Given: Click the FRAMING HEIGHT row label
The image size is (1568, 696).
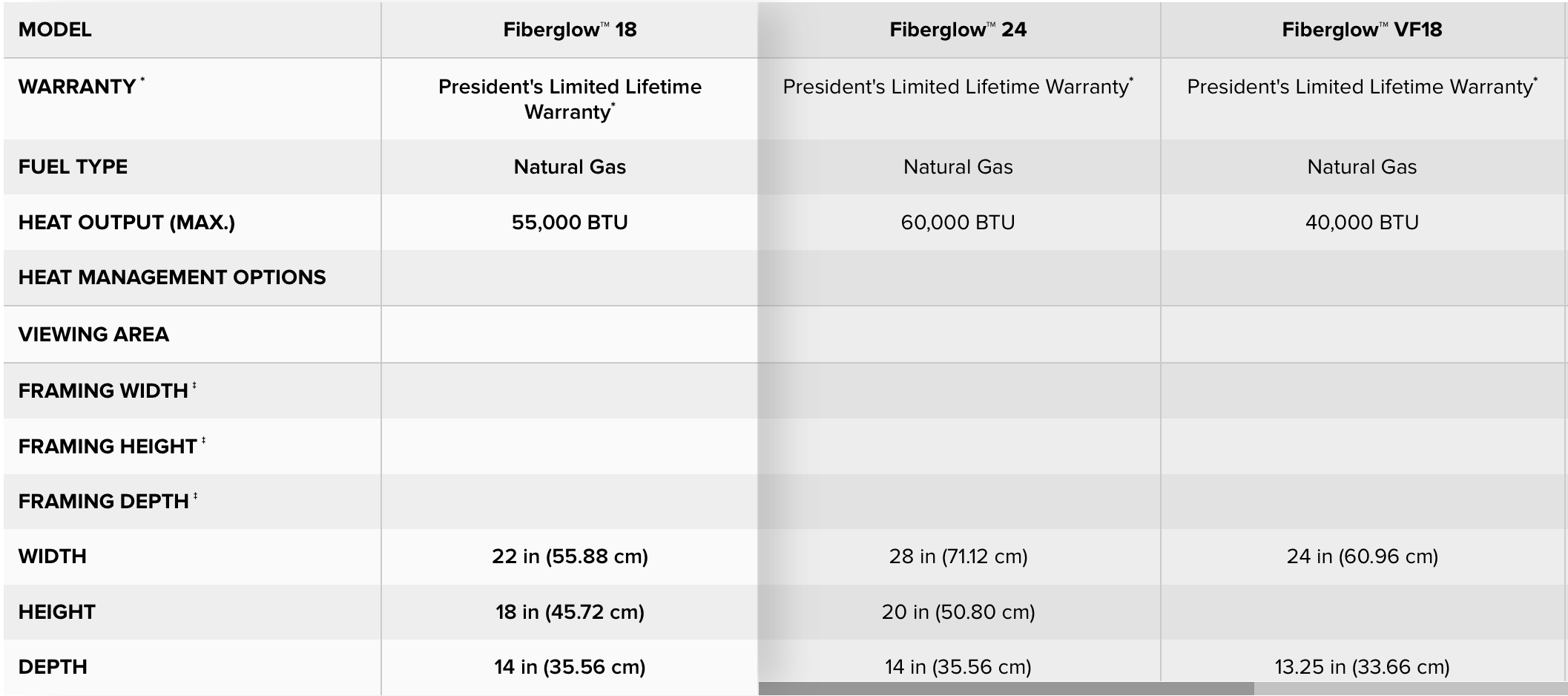Looking at the screenshot, I should point(108,447).
